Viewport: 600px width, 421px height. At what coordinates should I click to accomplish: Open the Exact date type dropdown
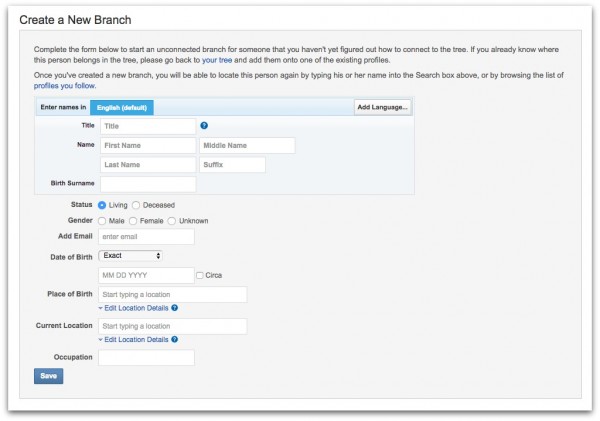(x=130, y=256)
